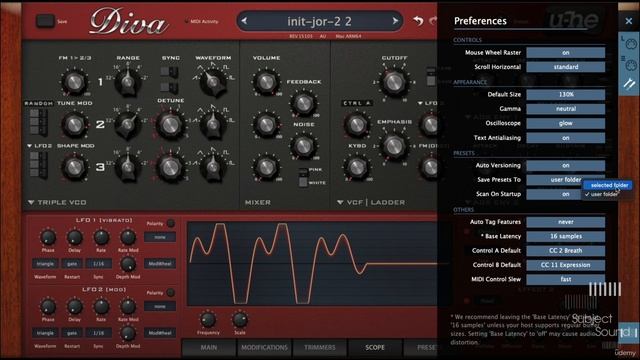Click the Save button top-left
The width and height of the screenshot is (640, 360).
click(x=45, y=21)
